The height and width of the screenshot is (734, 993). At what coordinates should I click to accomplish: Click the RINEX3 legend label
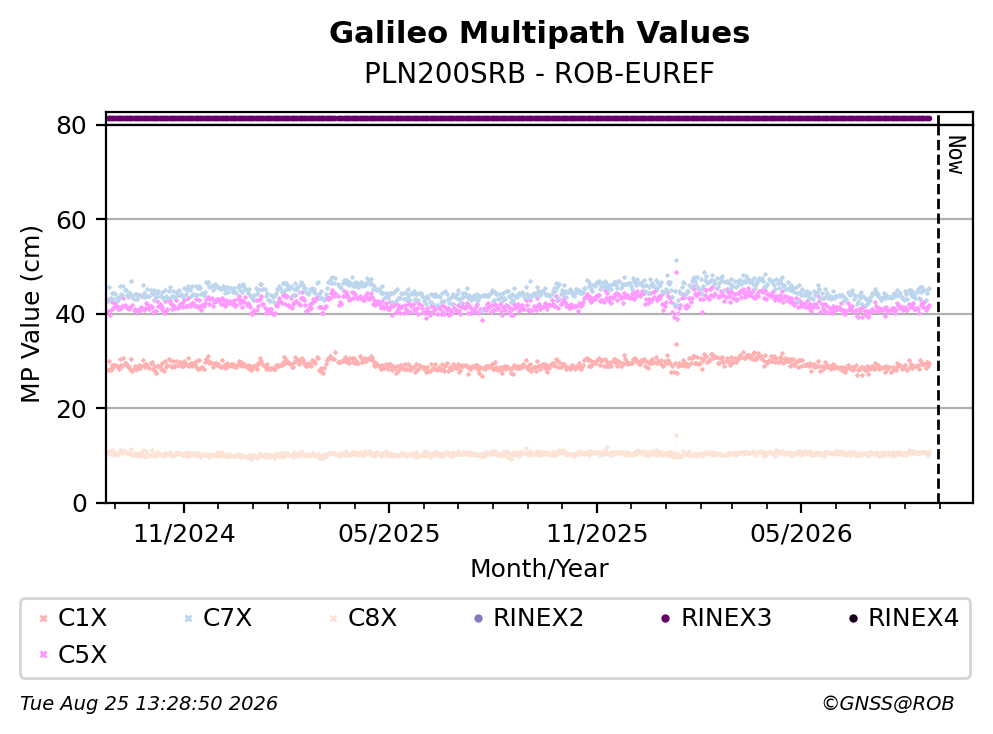[x=726, y=617]
